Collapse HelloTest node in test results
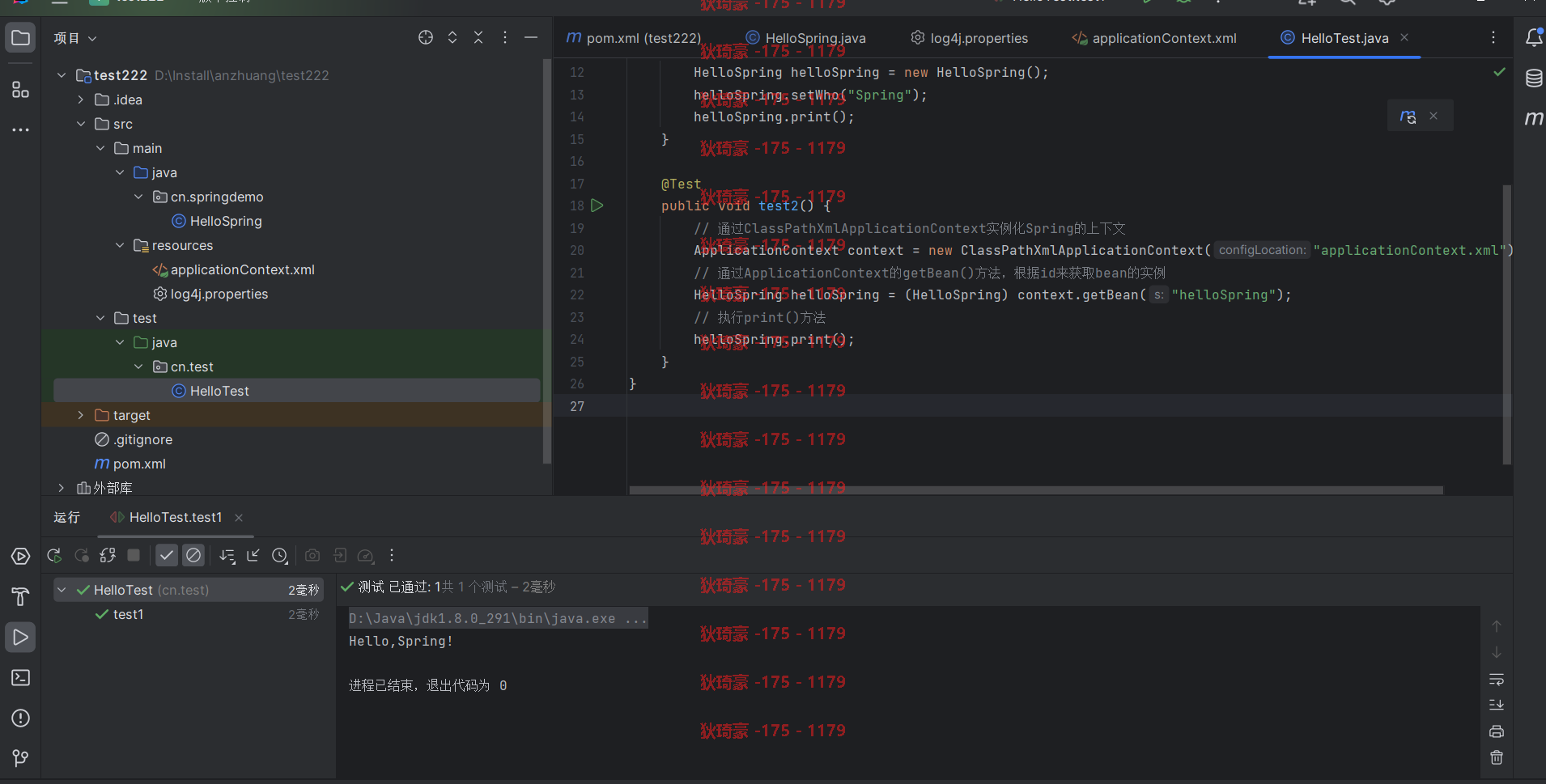The height and width of the screenshot is (784, 1546). point(62,590)
